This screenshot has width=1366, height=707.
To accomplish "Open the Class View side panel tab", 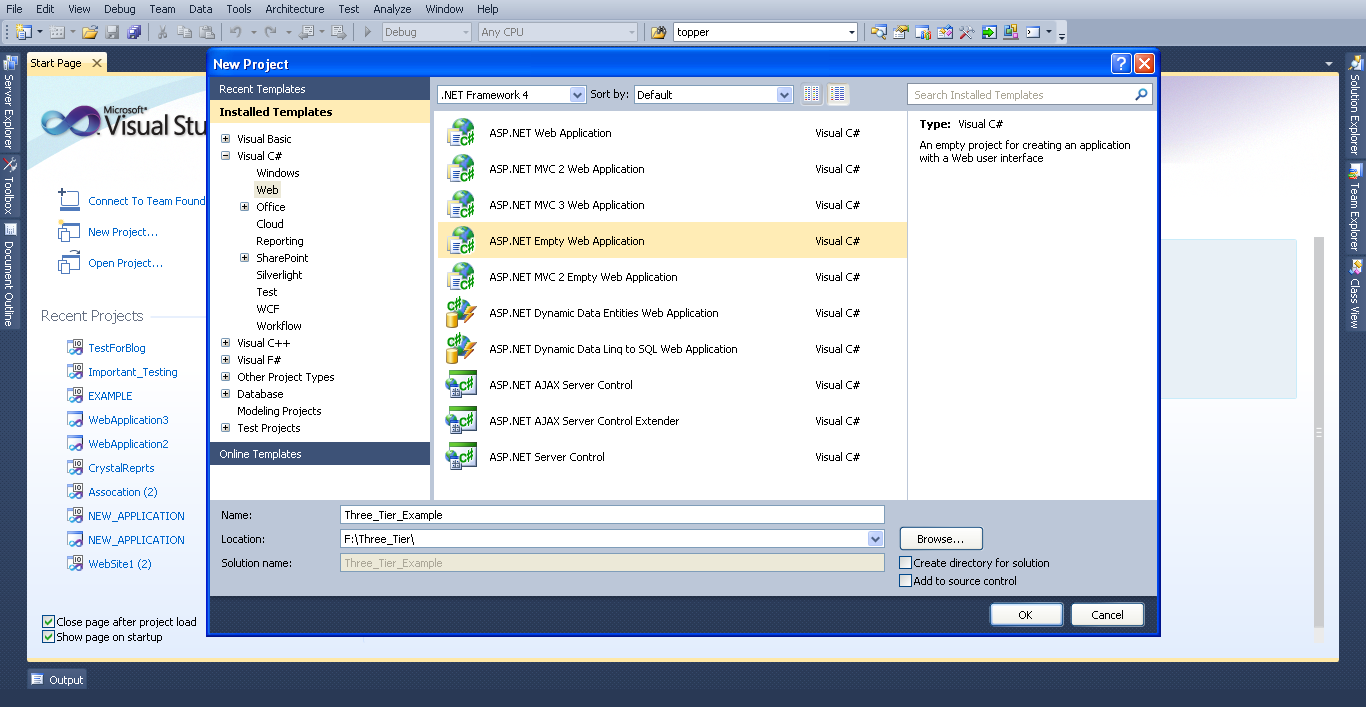I will coord(1355,293).
